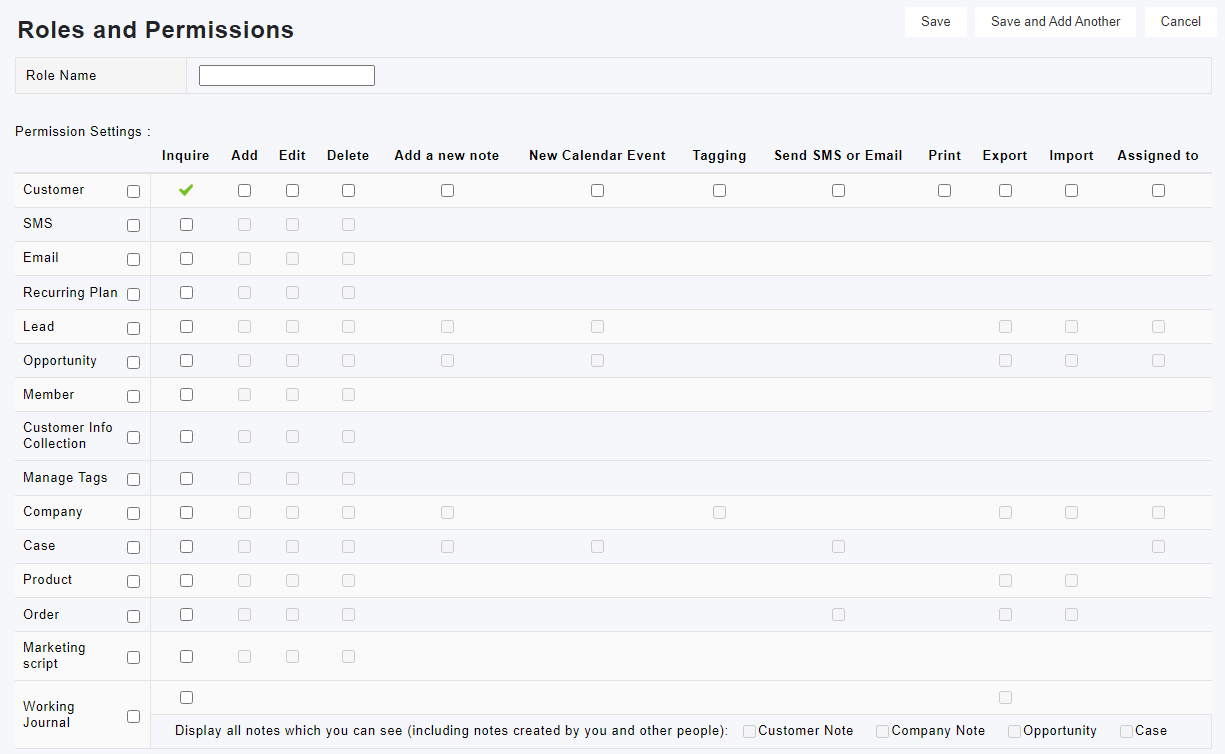Check the Inquire box for Lead

point(186,327)
